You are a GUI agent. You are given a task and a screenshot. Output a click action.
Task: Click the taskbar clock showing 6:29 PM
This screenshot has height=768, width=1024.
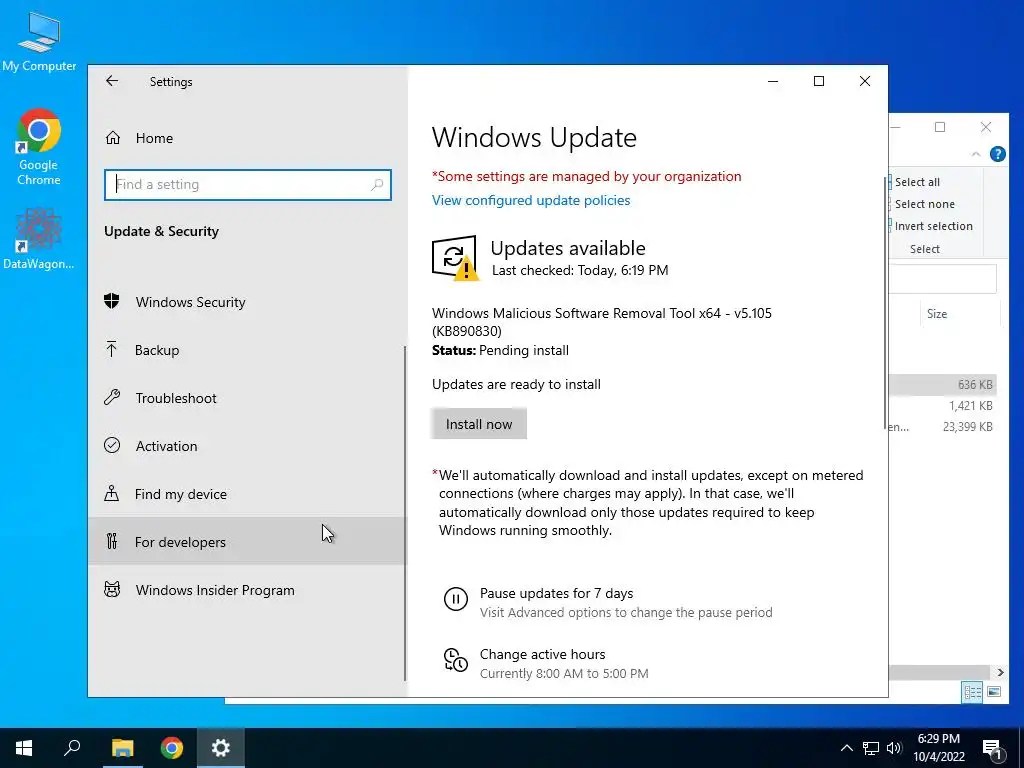click(x=938, y=748)
